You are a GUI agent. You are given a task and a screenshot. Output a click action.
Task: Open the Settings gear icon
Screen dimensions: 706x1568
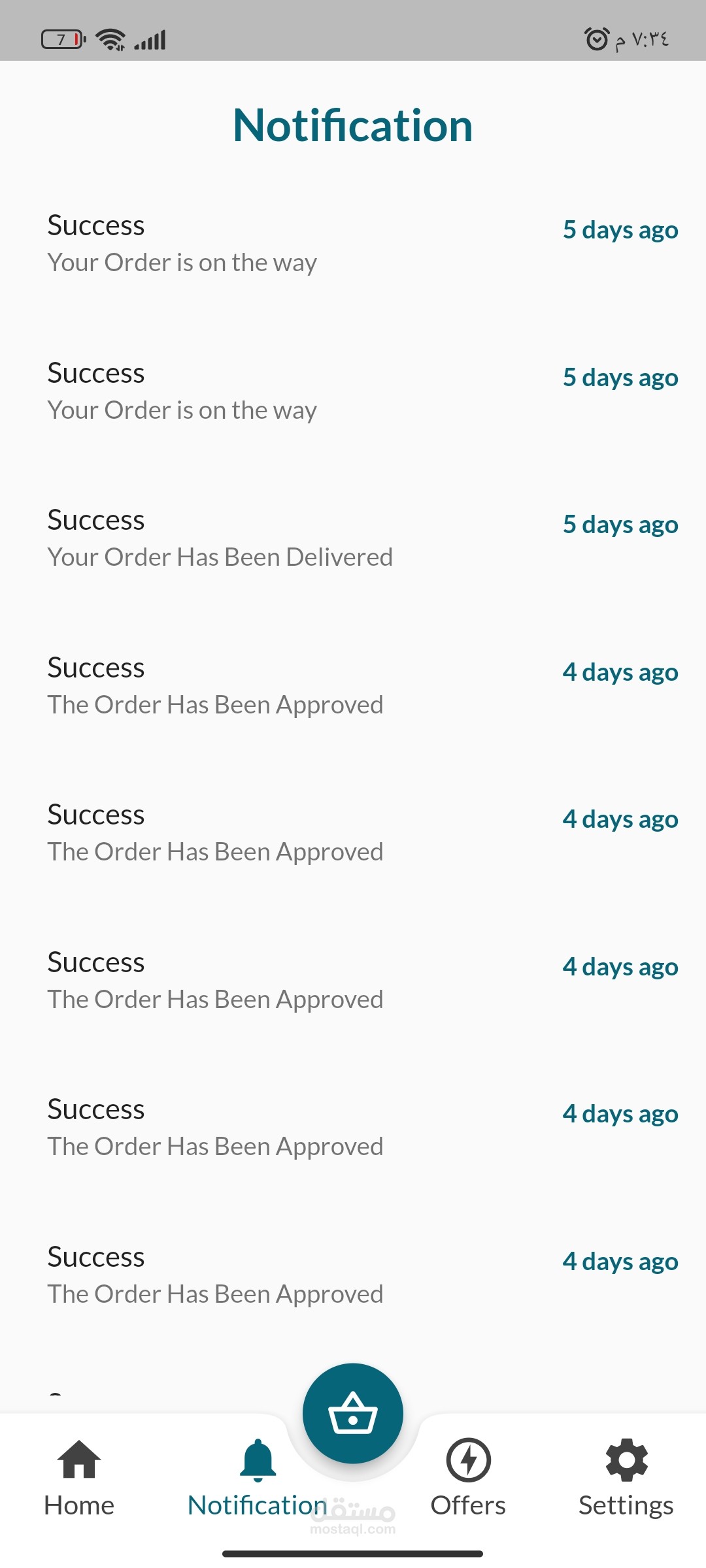(626, 1460)
